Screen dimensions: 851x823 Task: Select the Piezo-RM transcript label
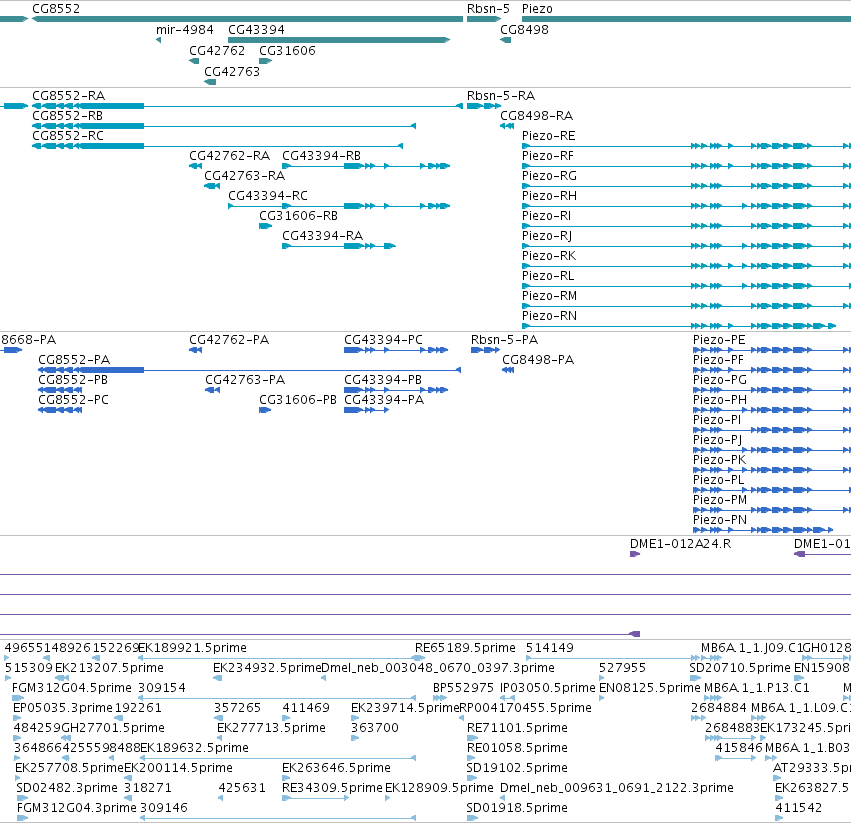pos(549,296)
